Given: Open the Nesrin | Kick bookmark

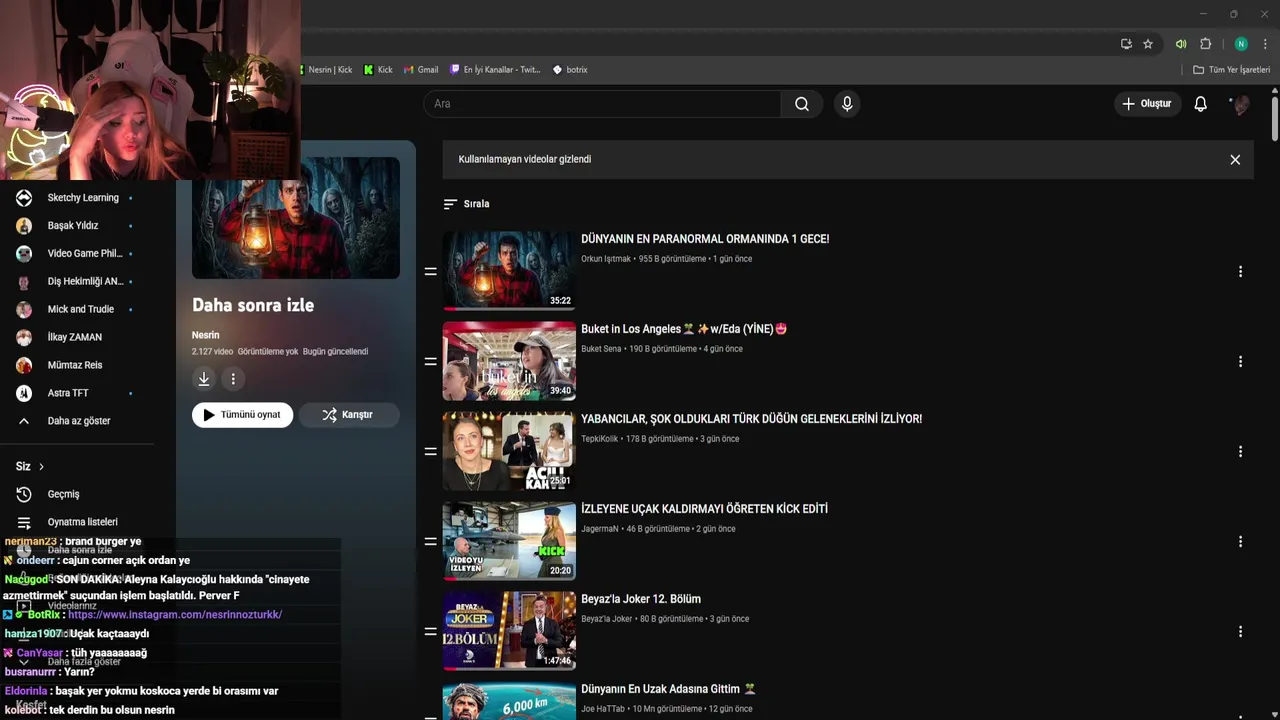Looking at the screenshot, I should [326, 70].
